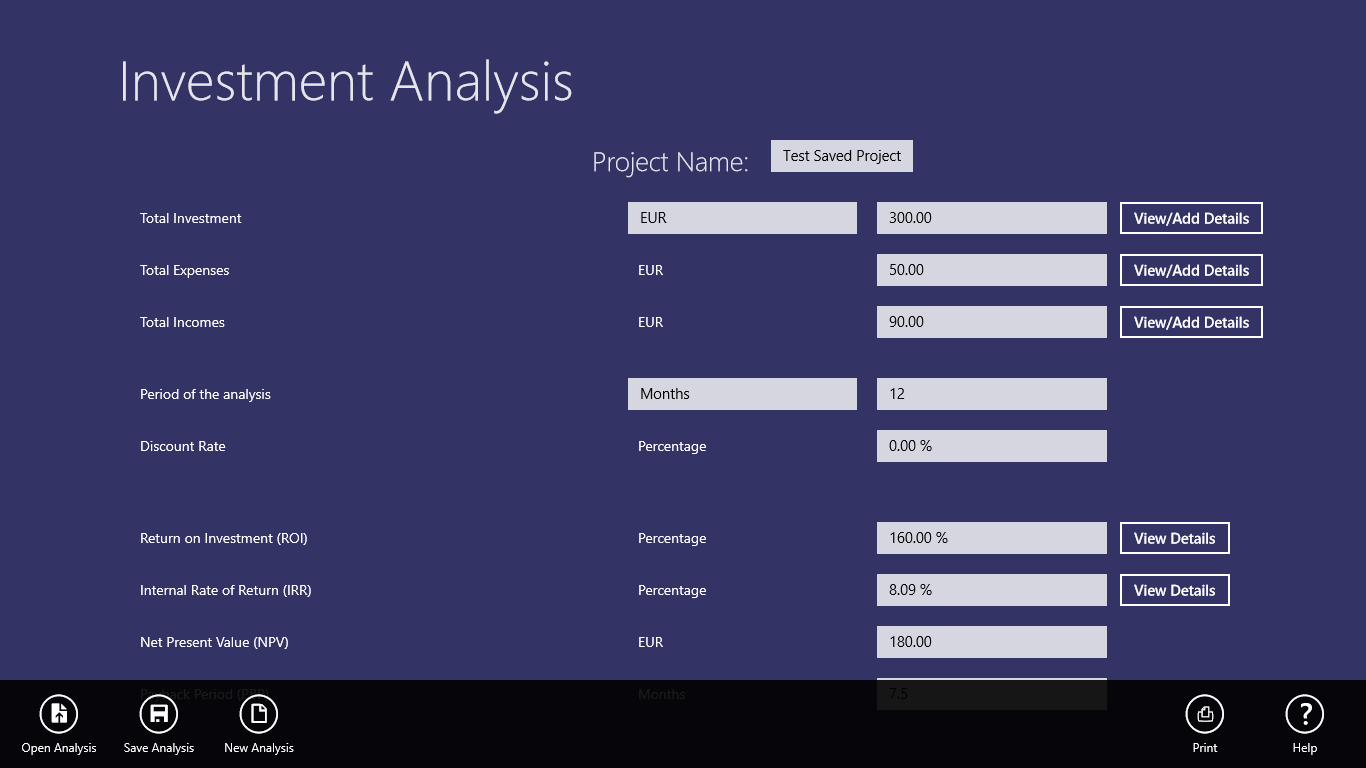View Details of Return on Investment
Image resolution: width=1366 pixels, height=768 pixels.
click(1174, 538)
